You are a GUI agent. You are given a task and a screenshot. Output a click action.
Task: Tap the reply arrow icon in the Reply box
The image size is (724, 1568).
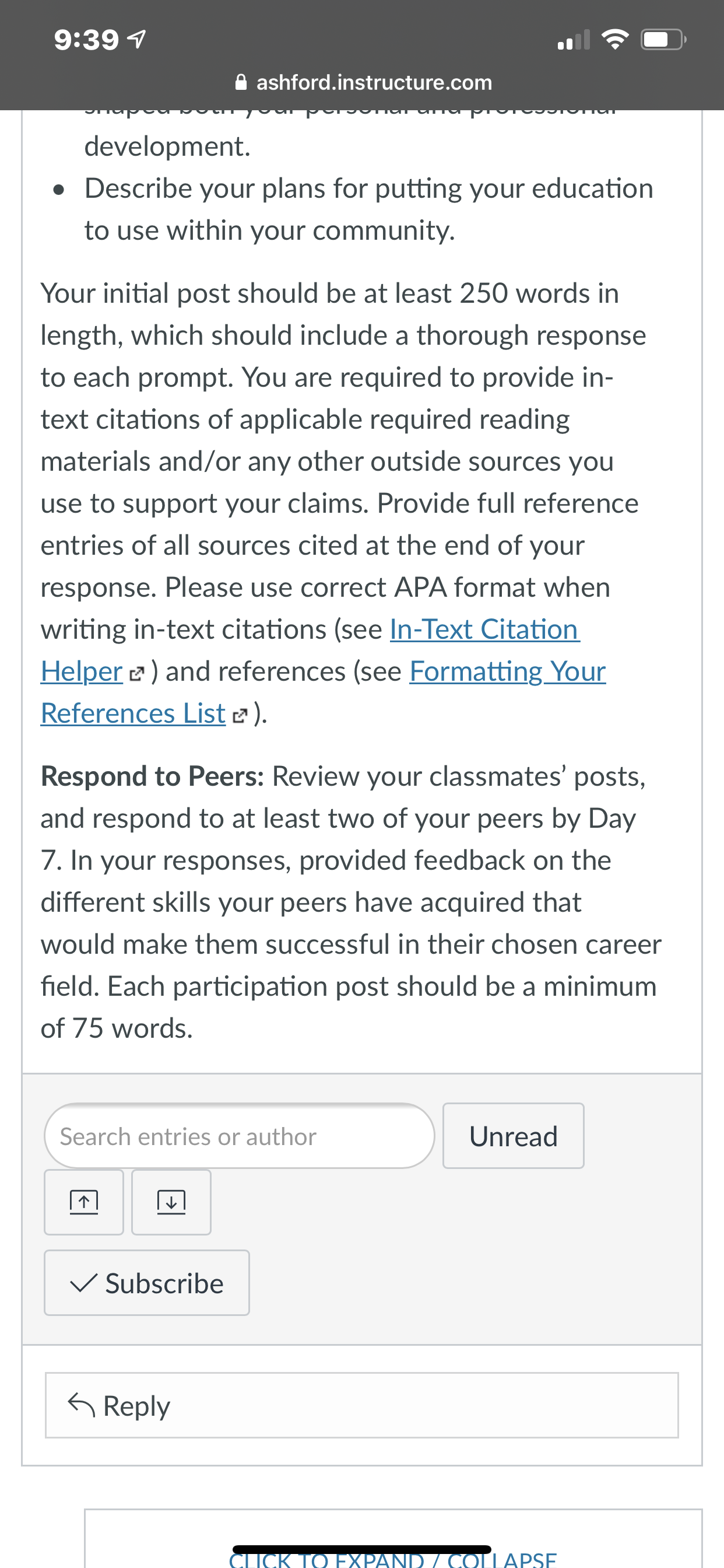coord(81,1404)
